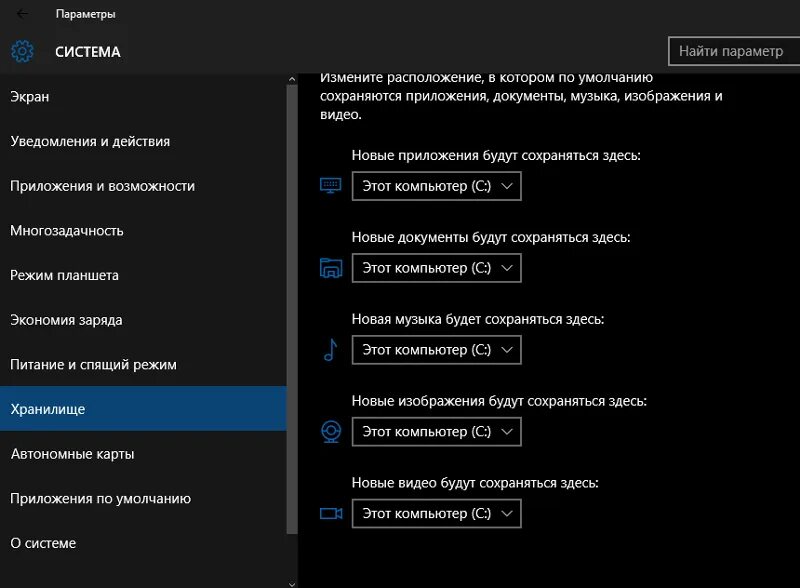
Task: Open Питание и спящий режим
Action: (x=93, y=364)
